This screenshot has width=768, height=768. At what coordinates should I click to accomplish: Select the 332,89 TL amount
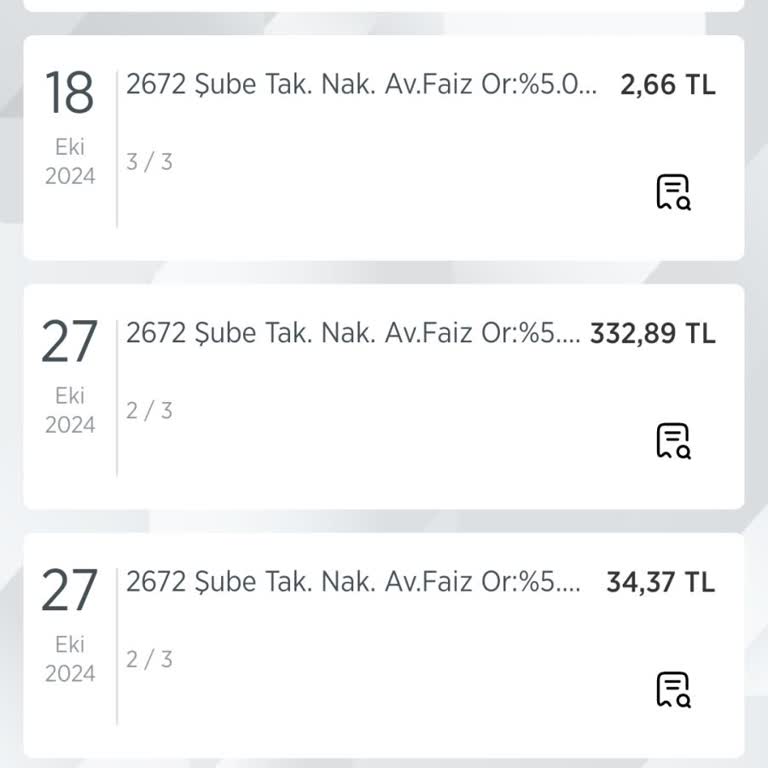click(653, 334)
